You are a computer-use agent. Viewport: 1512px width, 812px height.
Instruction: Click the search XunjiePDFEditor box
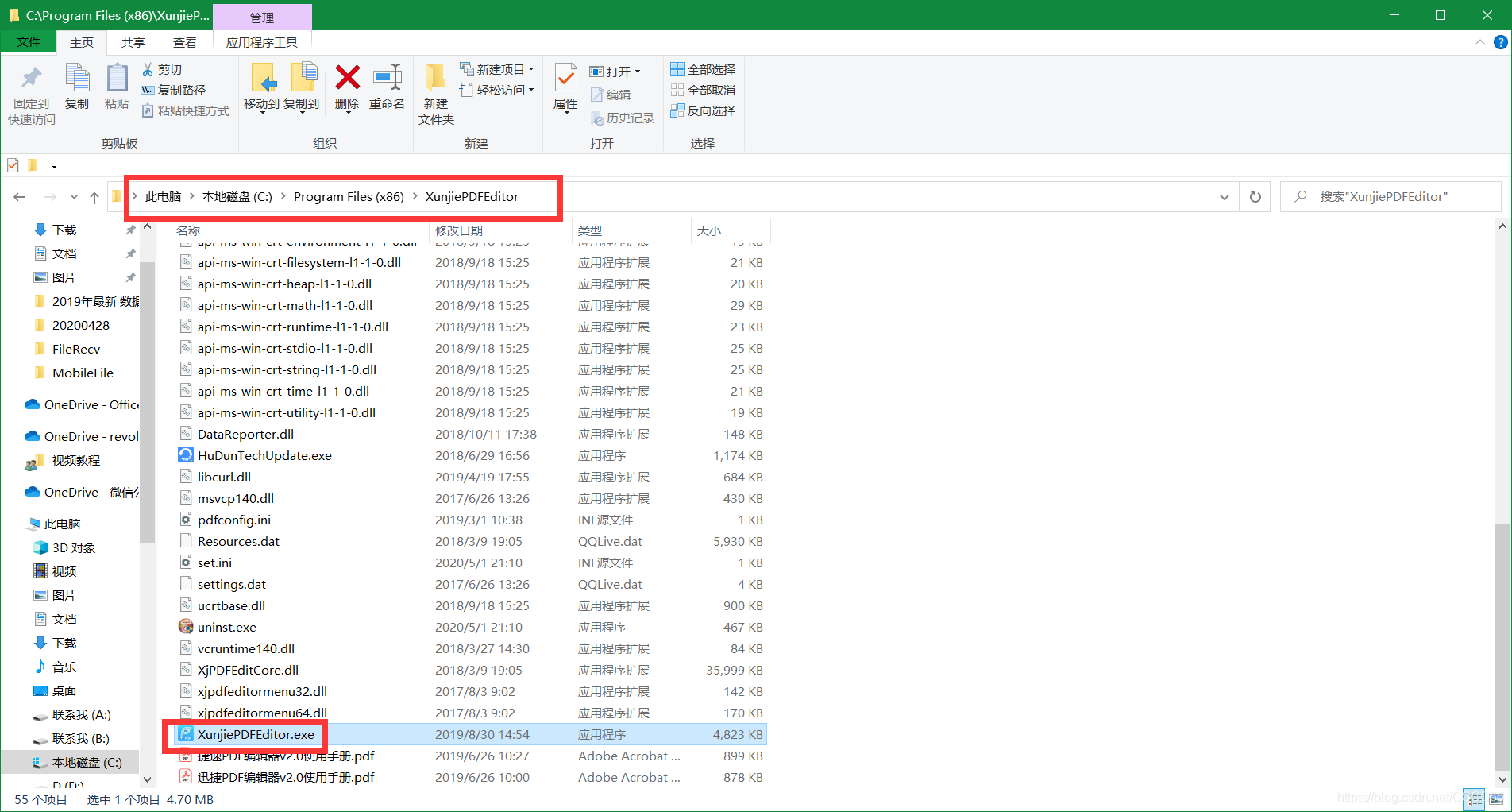[x=1390, y=197]
